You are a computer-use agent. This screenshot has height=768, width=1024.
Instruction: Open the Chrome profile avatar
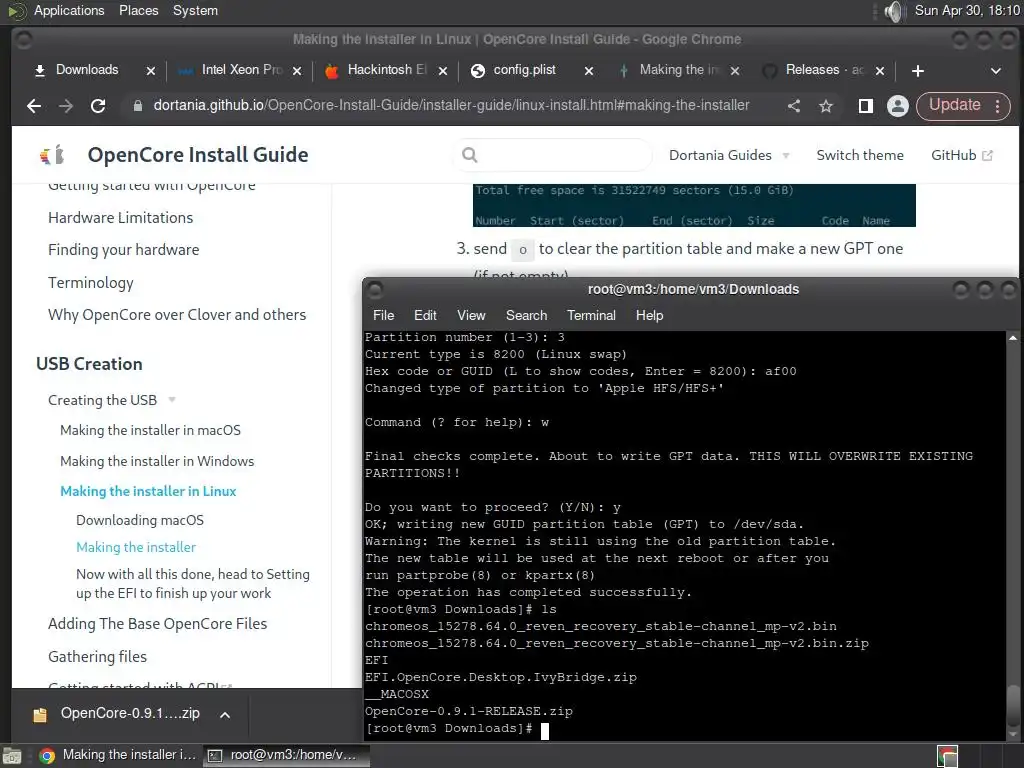(x=898, y=106)
